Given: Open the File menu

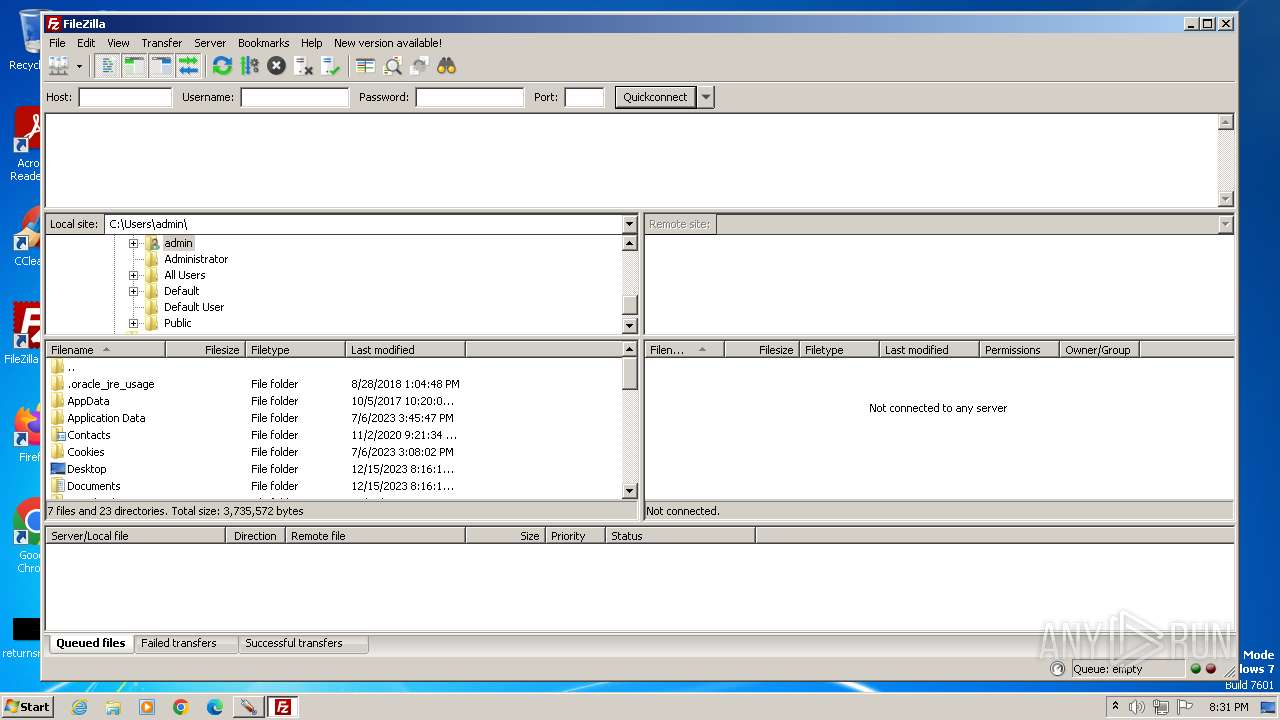Looking at the screenshot, I should 57,43.
